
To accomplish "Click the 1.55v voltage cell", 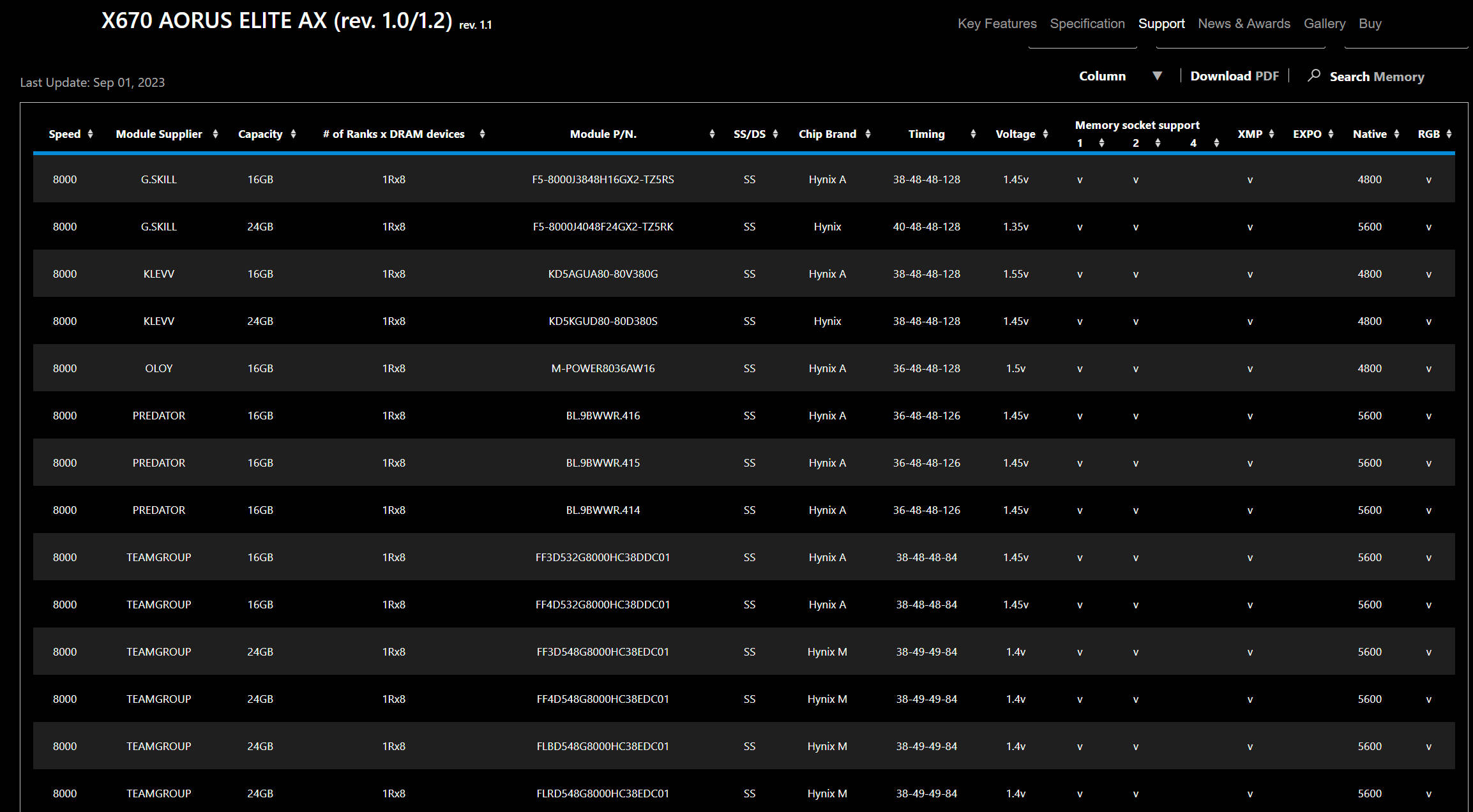I will [x=1016, y=274].
